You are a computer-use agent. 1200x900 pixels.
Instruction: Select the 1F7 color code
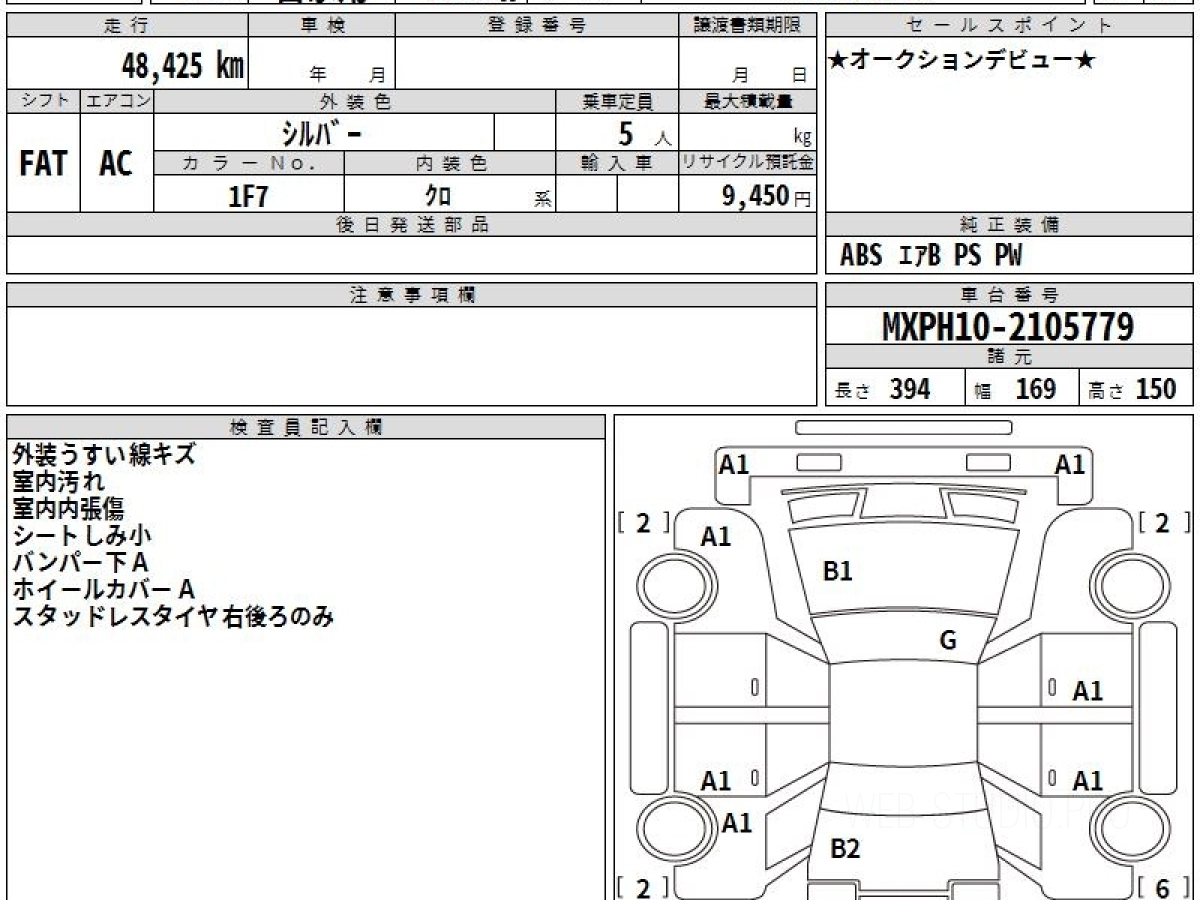(248, 196)
